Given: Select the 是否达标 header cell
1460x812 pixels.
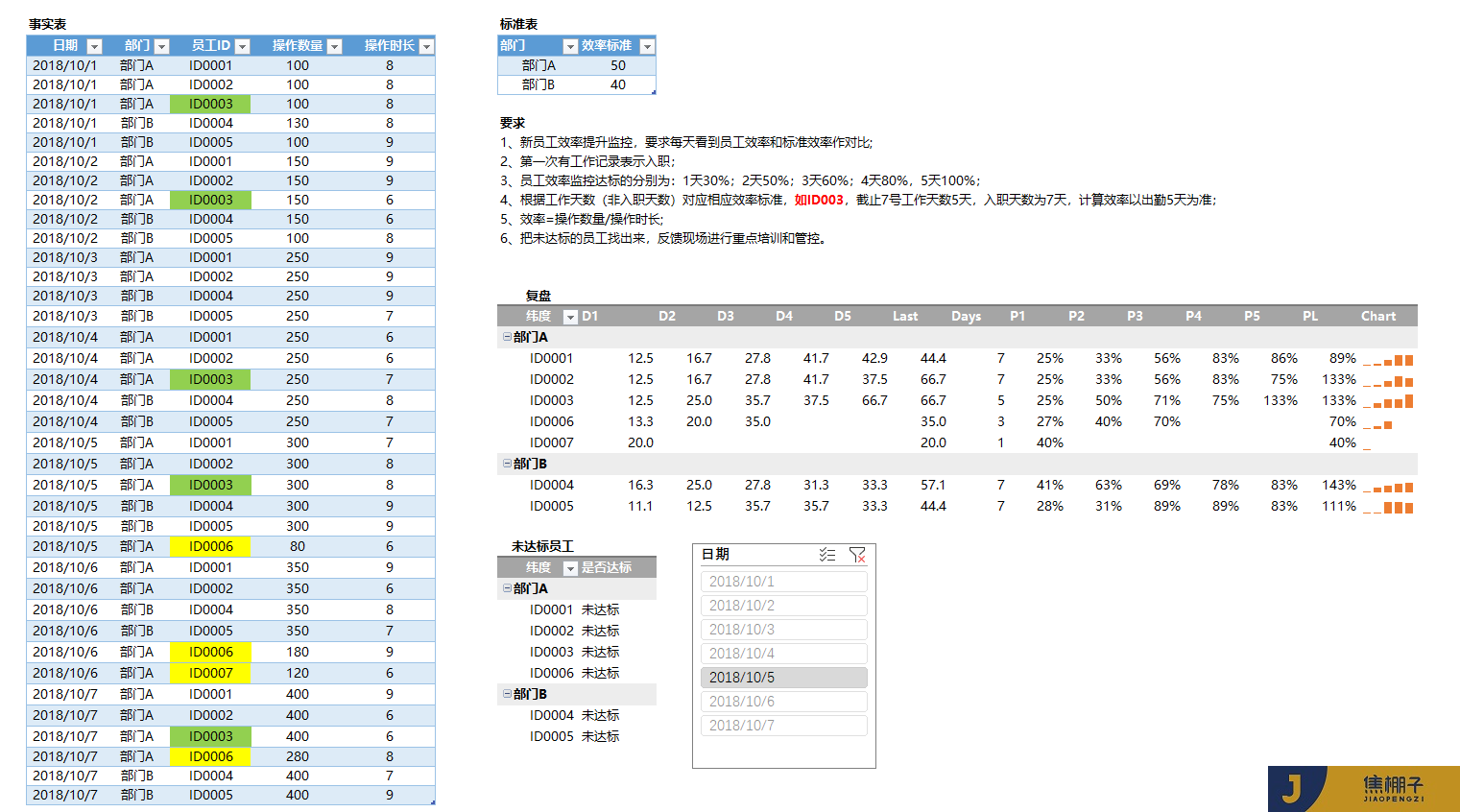Looking at the screenshot, I should click(x=607, y=568).
